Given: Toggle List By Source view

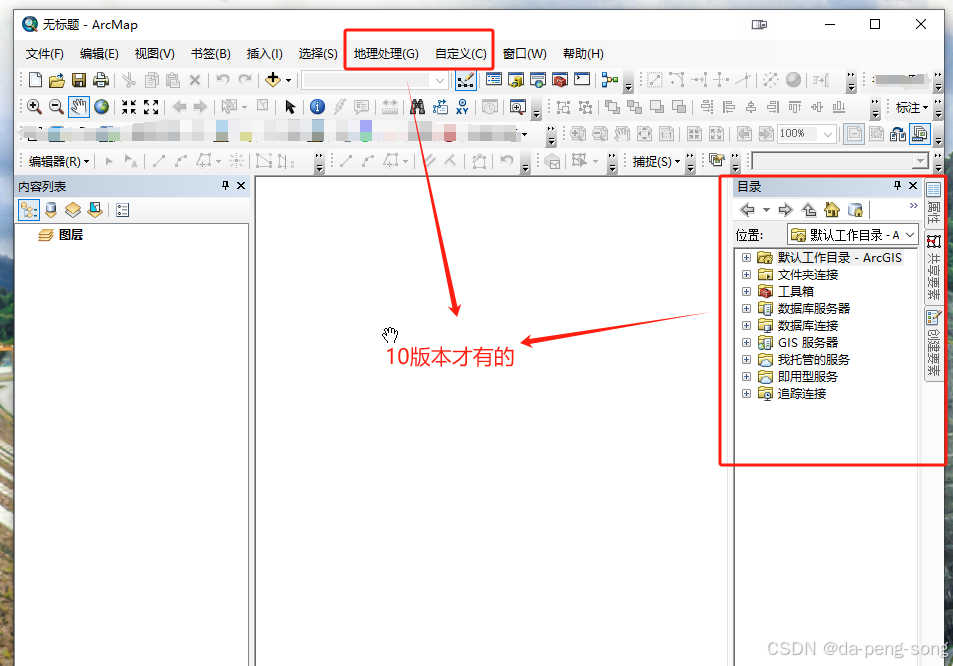Looking at the screenshot, I should pos(51,210).
